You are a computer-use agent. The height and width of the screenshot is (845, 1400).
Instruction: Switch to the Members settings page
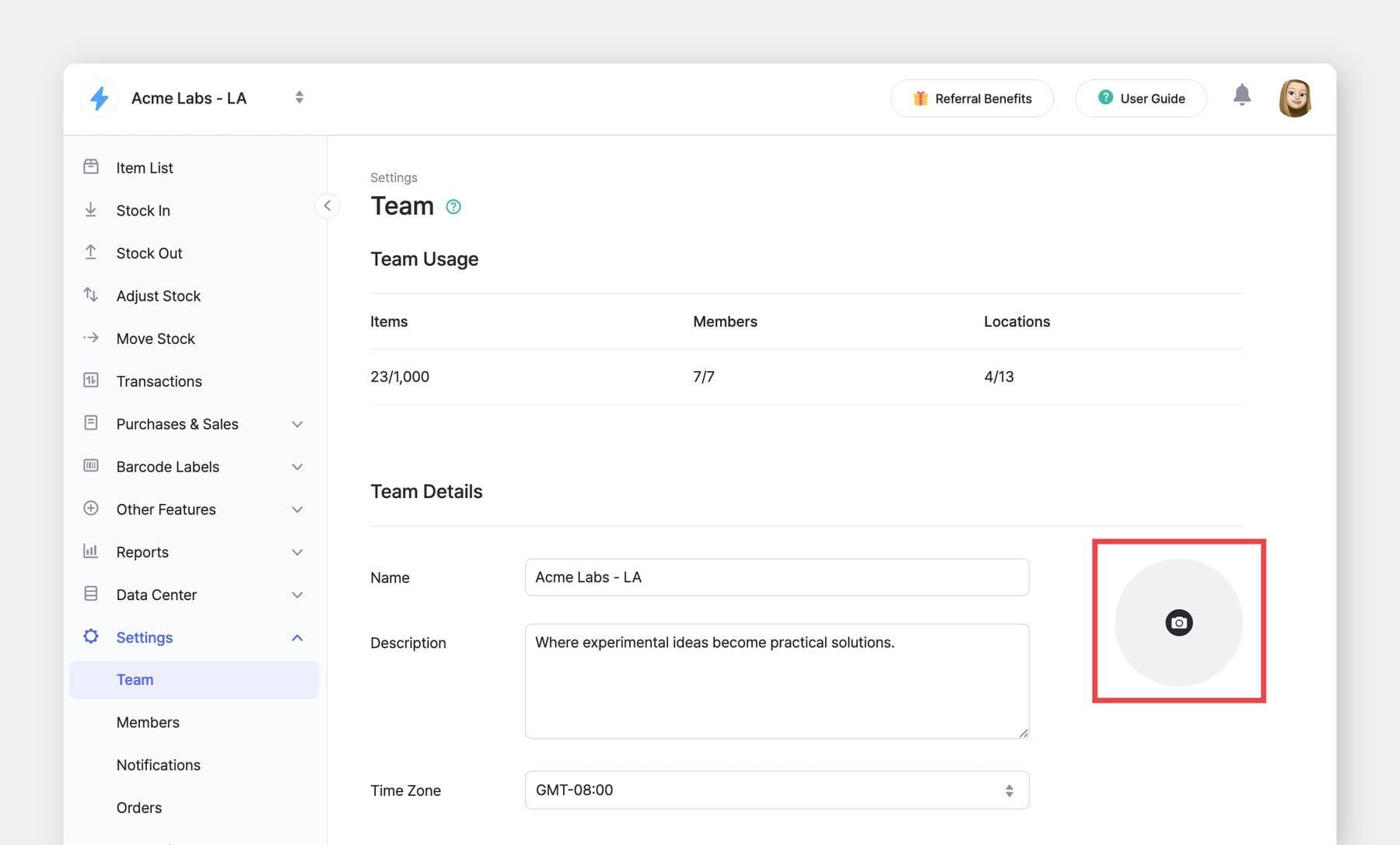[148, 721]
